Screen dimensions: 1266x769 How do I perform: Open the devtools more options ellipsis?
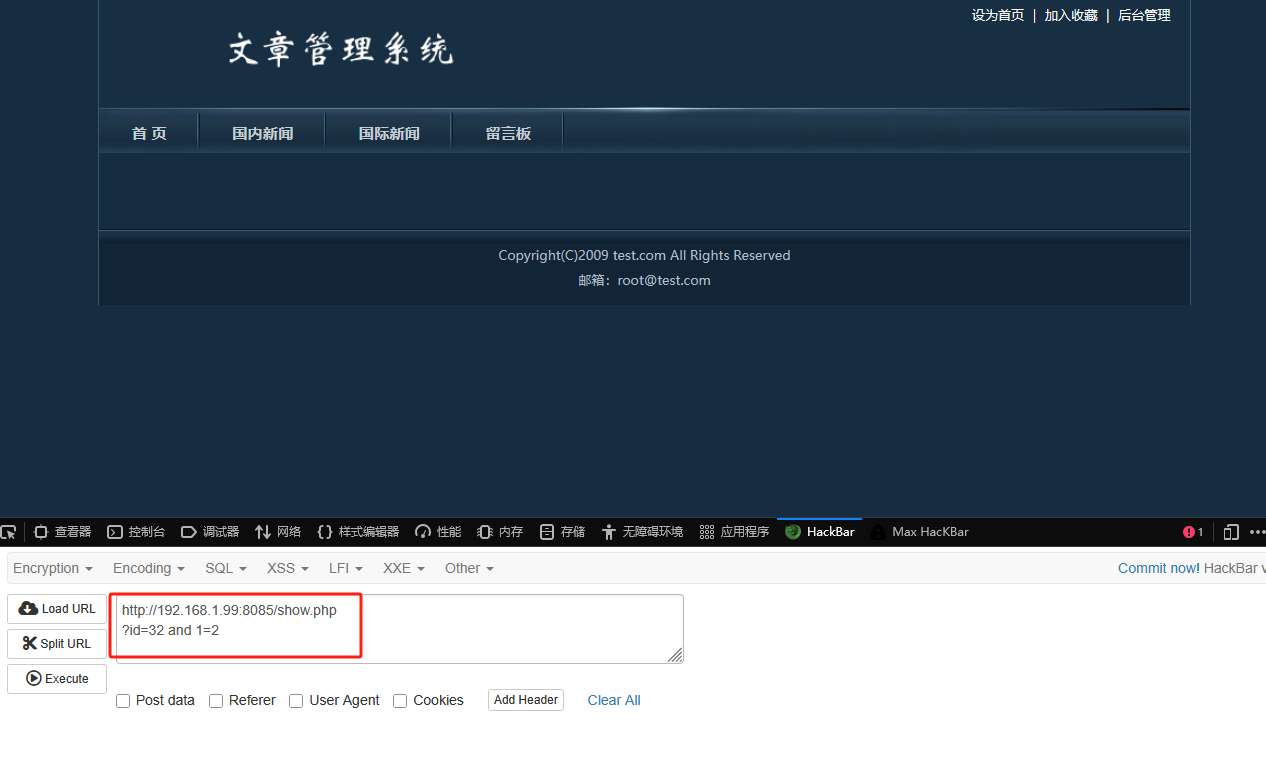(x=1257, y=532)
